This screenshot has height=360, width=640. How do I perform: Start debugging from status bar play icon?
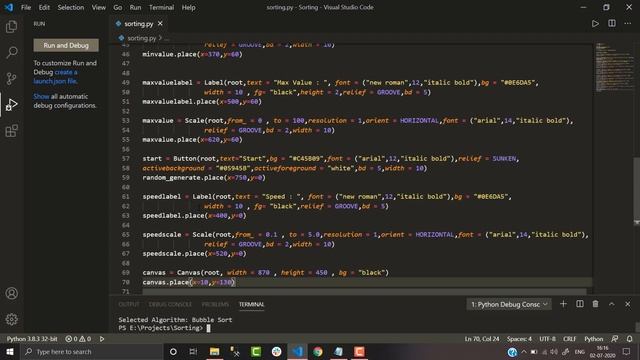pyautogui.click(x=102, y=339)
